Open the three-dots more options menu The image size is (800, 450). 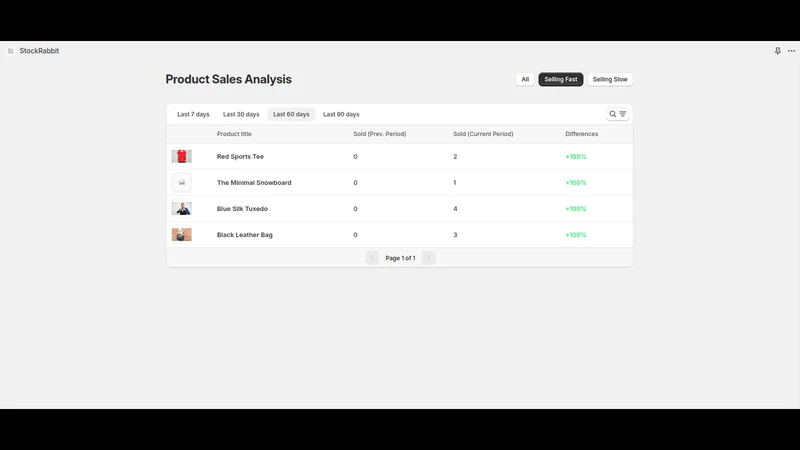[x=791, y=51]
